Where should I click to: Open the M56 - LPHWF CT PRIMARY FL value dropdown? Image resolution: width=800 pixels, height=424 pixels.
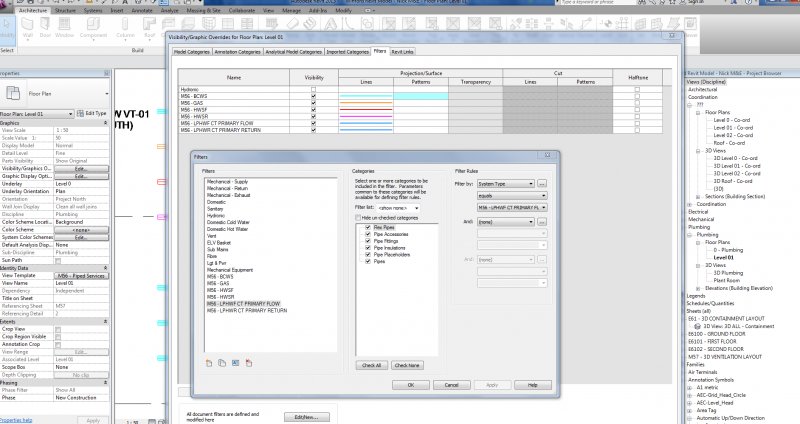[x=512, y=208]
